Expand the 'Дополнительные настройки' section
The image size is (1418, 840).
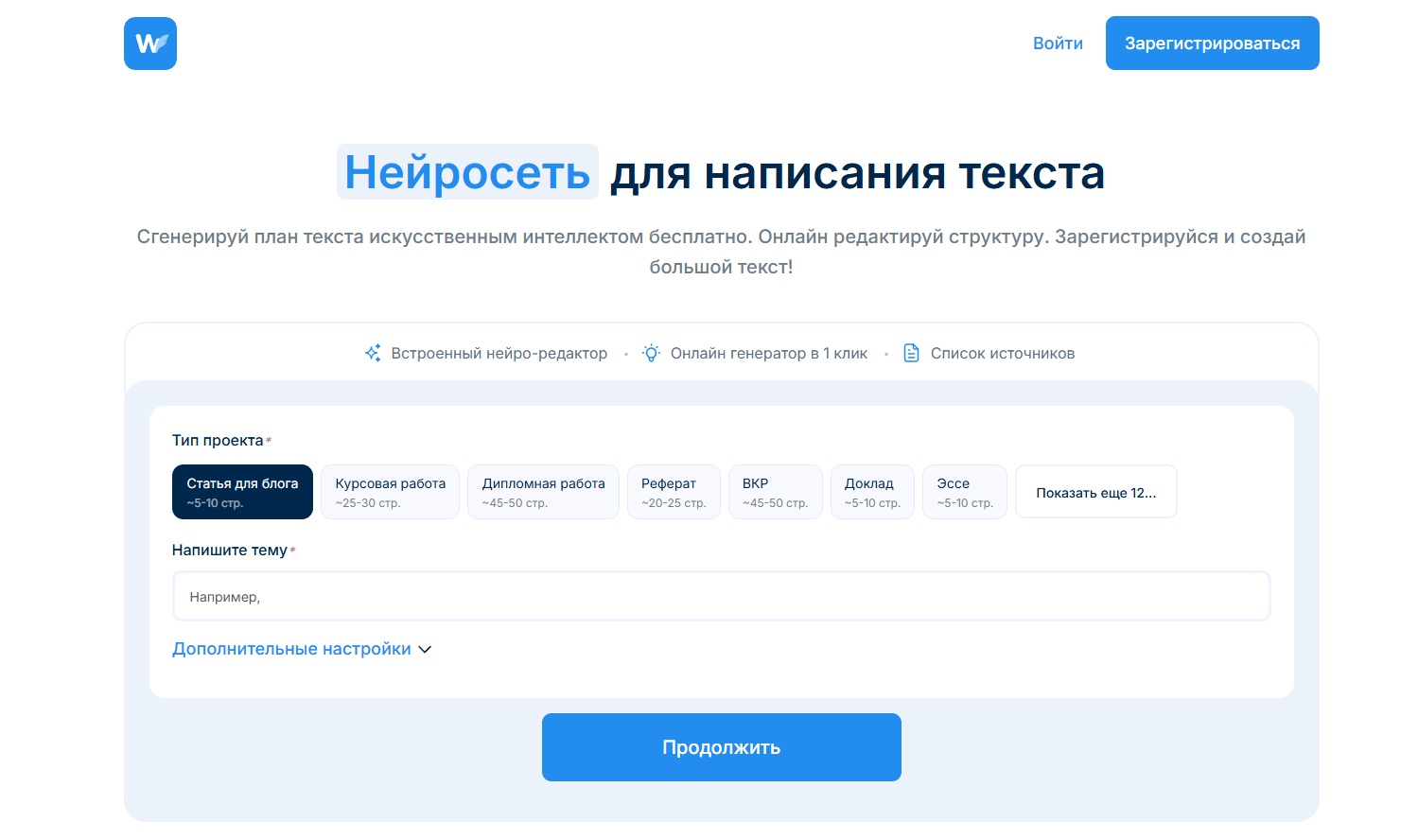[x=292, y=648]
